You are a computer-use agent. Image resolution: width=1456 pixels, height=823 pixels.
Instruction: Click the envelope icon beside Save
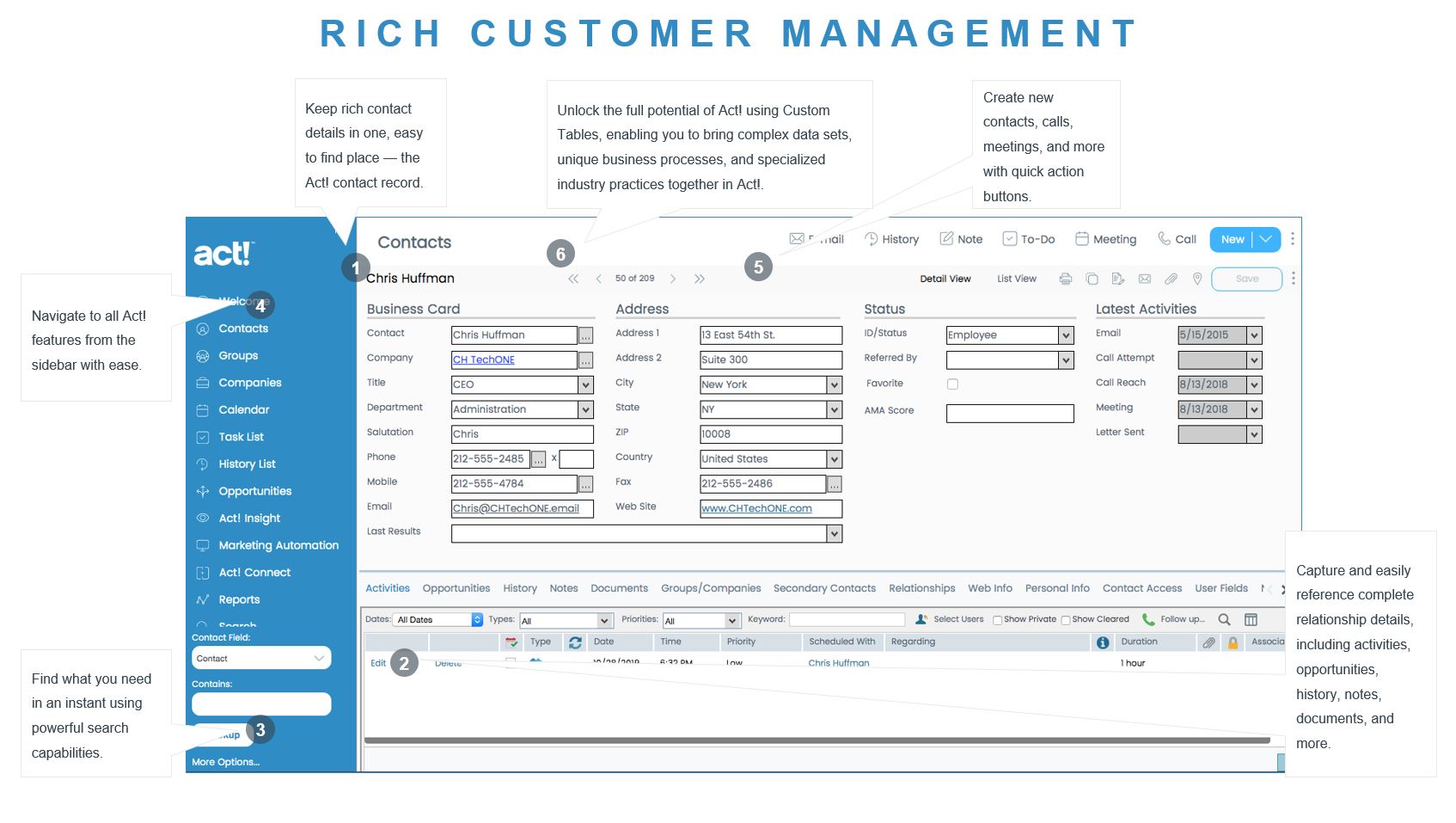1145,279
